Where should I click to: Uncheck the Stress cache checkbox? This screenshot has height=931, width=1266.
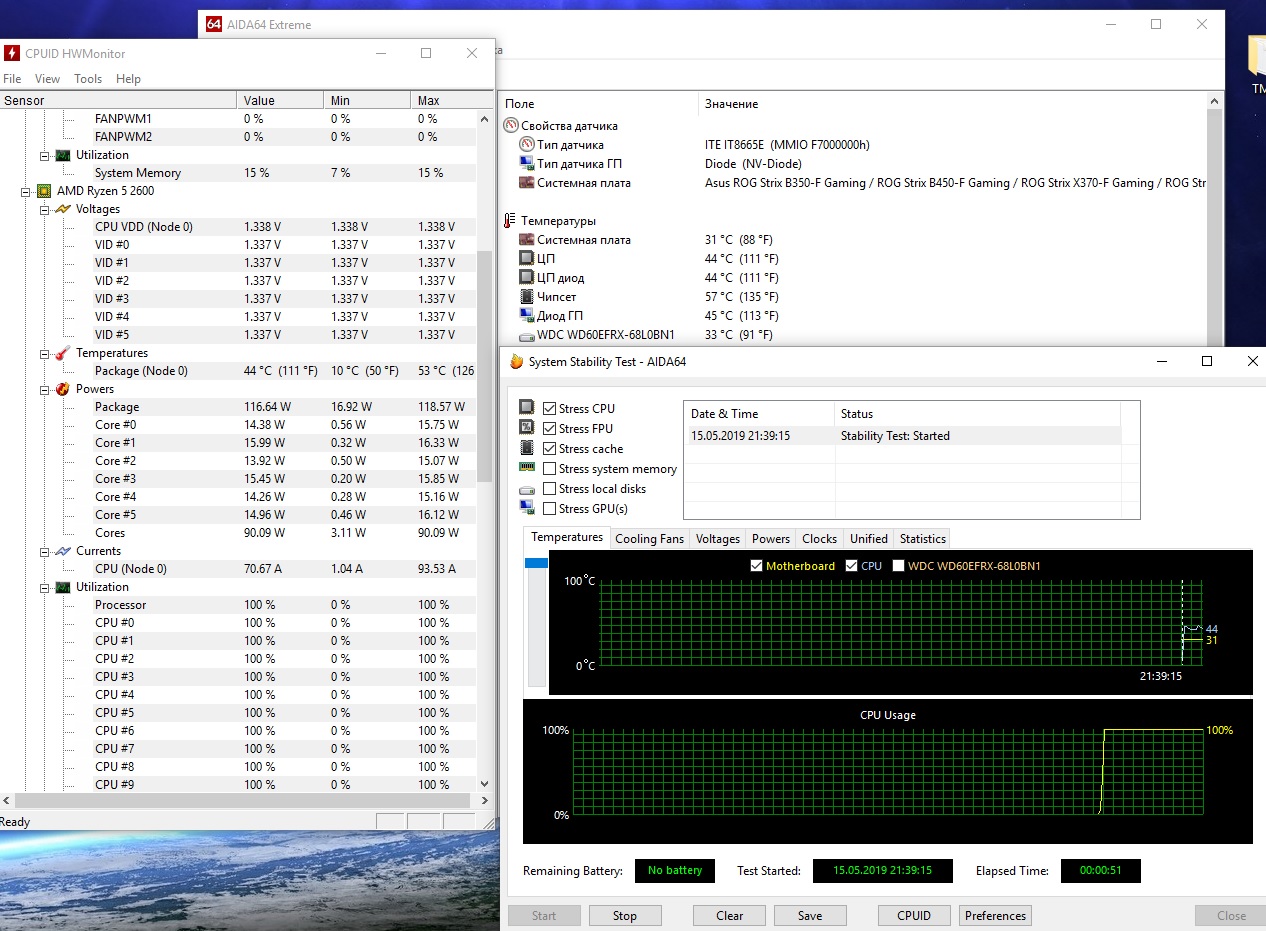click(549, 448)
